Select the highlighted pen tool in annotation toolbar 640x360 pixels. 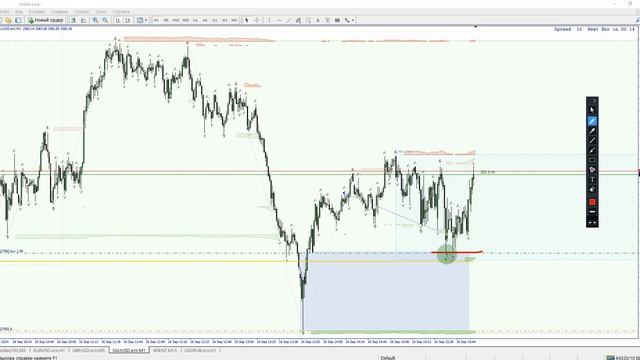(592, 121)
